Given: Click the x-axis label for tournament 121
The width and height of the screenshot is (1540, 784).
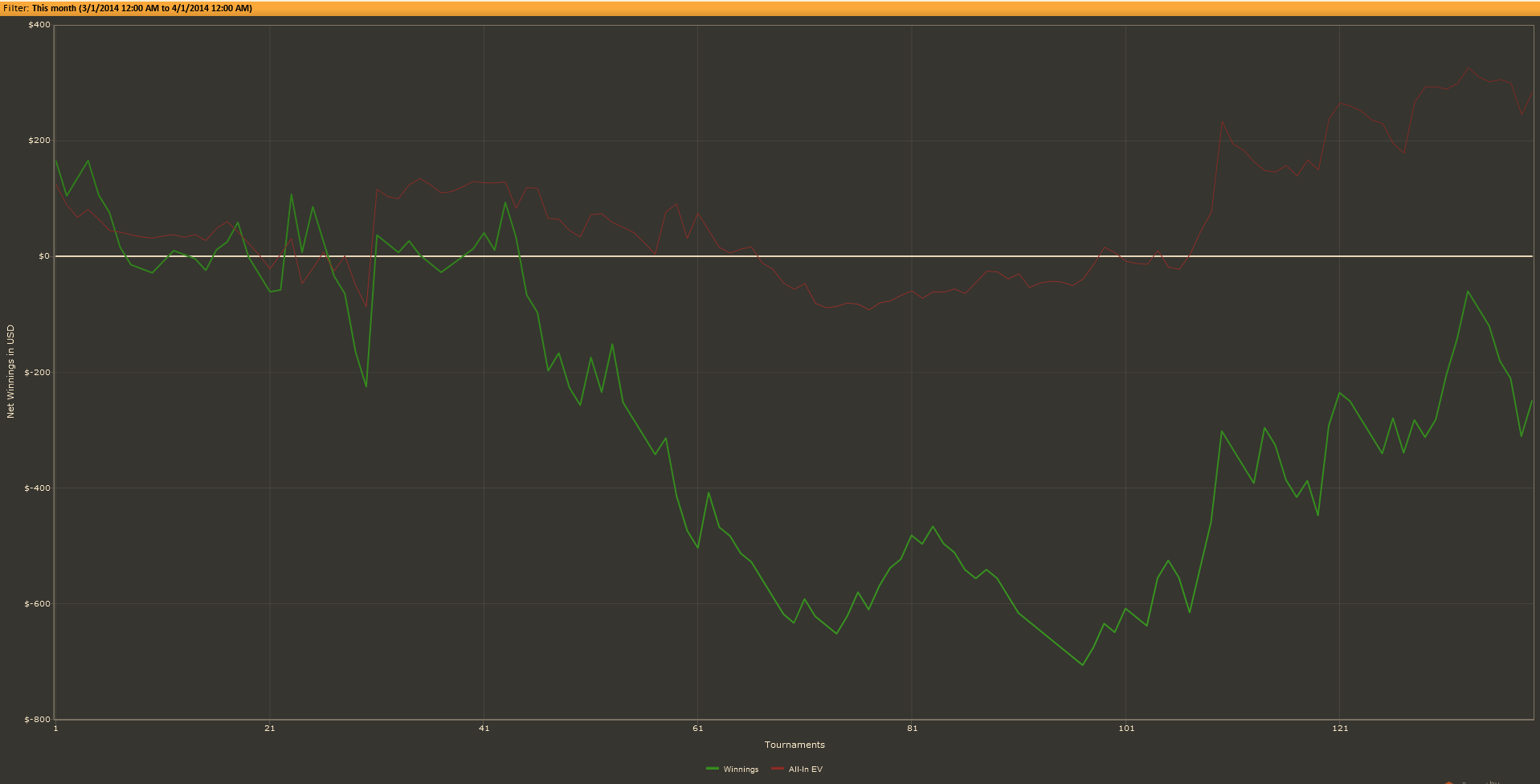Looking at the screenshot, I should click(x=1340, y=729).
